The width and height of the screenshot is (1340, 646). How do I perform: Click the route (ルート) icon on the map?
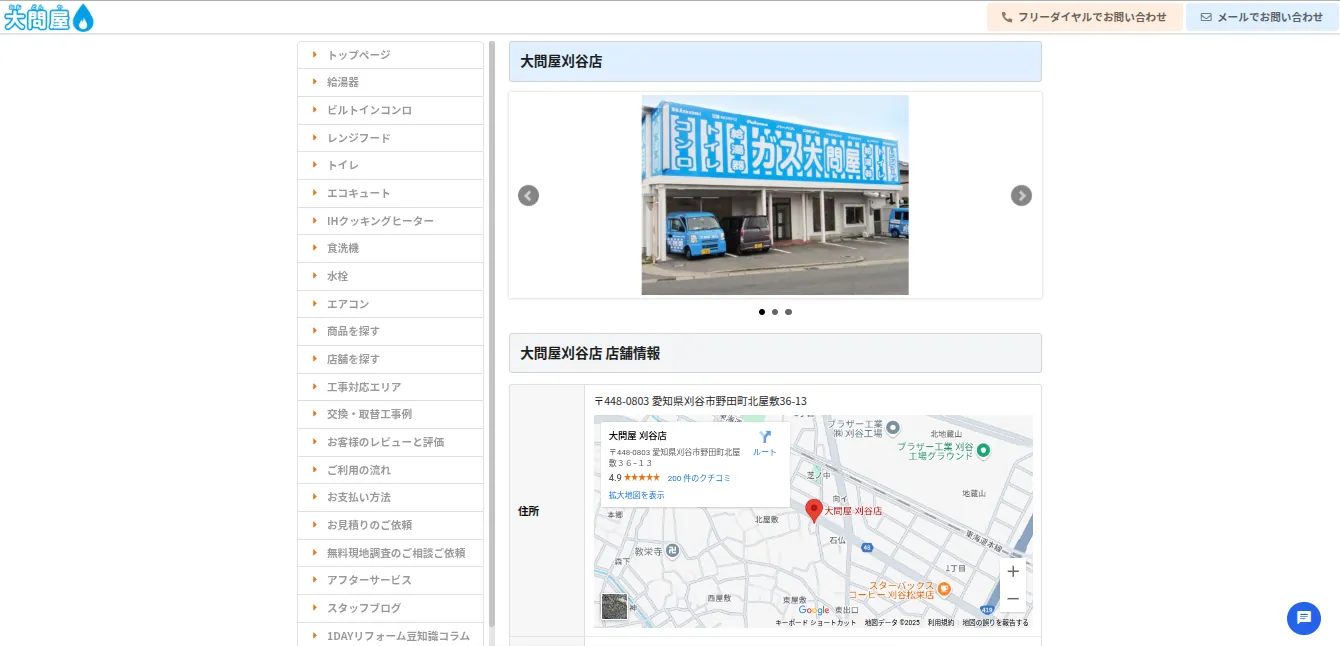coord(765,437)
